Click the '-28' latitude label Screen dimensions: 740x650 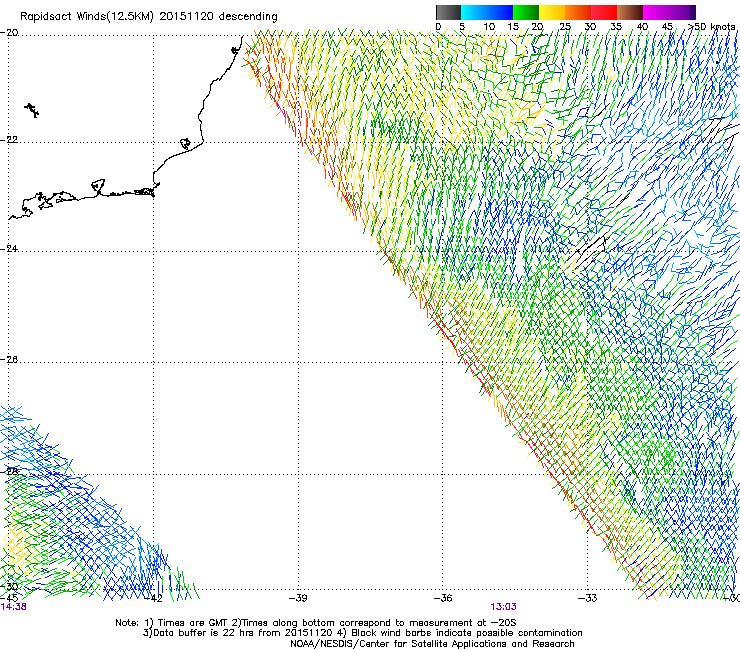[9, 472]
